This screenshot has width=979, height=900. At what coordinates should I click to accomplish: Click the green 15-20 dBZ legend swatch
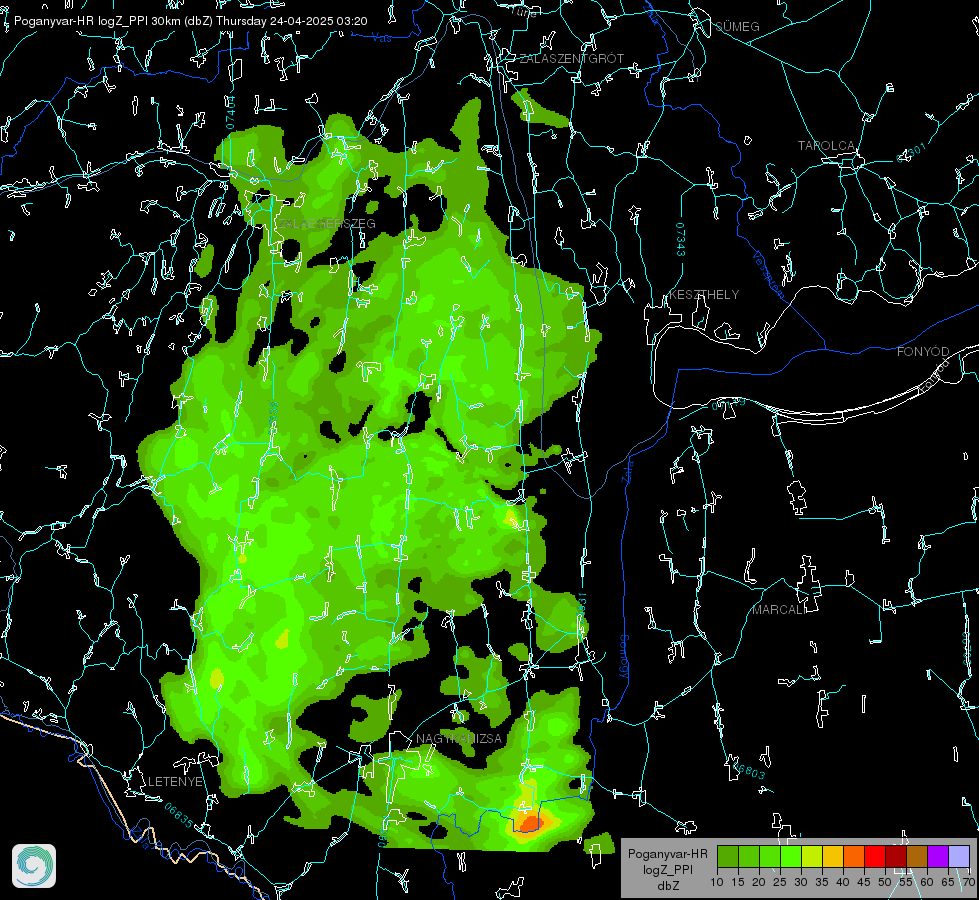click(749, 856)
